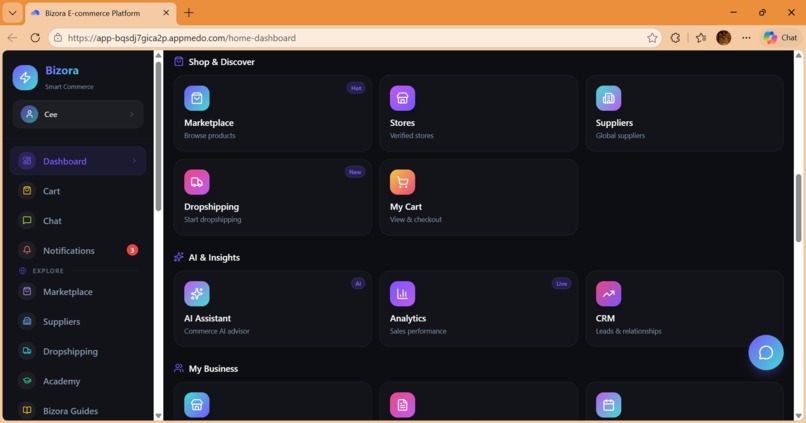Viewport: 806px width, 423px height.
Task: Click the sidebar Suppliers icon
Action: pyautogui.click(x=27, y=321)
